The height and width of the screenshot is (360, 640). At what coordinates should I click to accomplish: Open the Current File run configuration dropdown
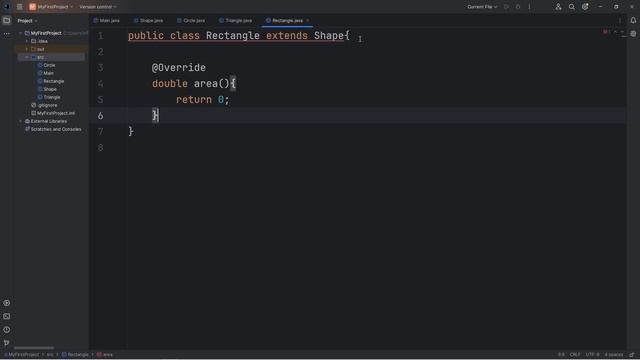(482, 7)
